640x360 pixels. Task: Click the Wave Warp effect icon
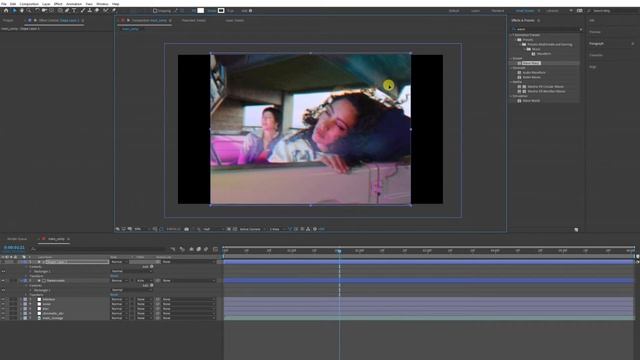519,63
